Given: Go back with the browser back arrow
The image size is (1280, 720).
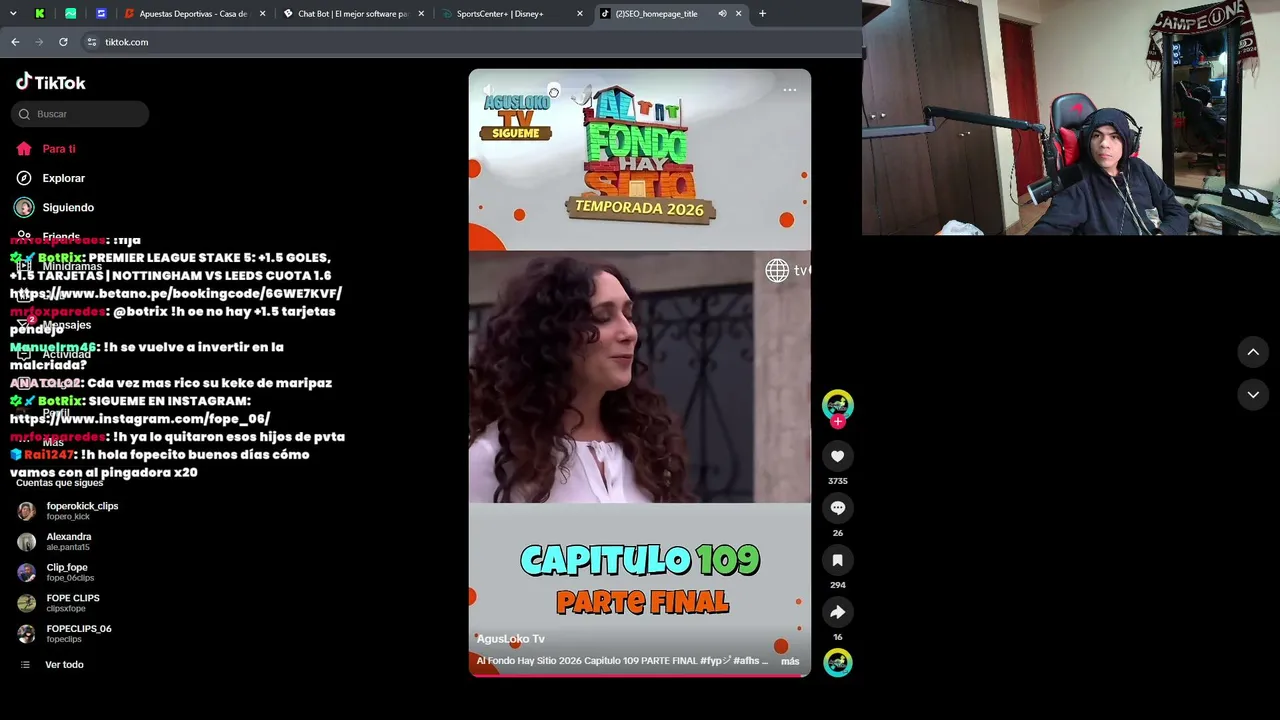Looking at the screenshot, I should click(15, 42).
